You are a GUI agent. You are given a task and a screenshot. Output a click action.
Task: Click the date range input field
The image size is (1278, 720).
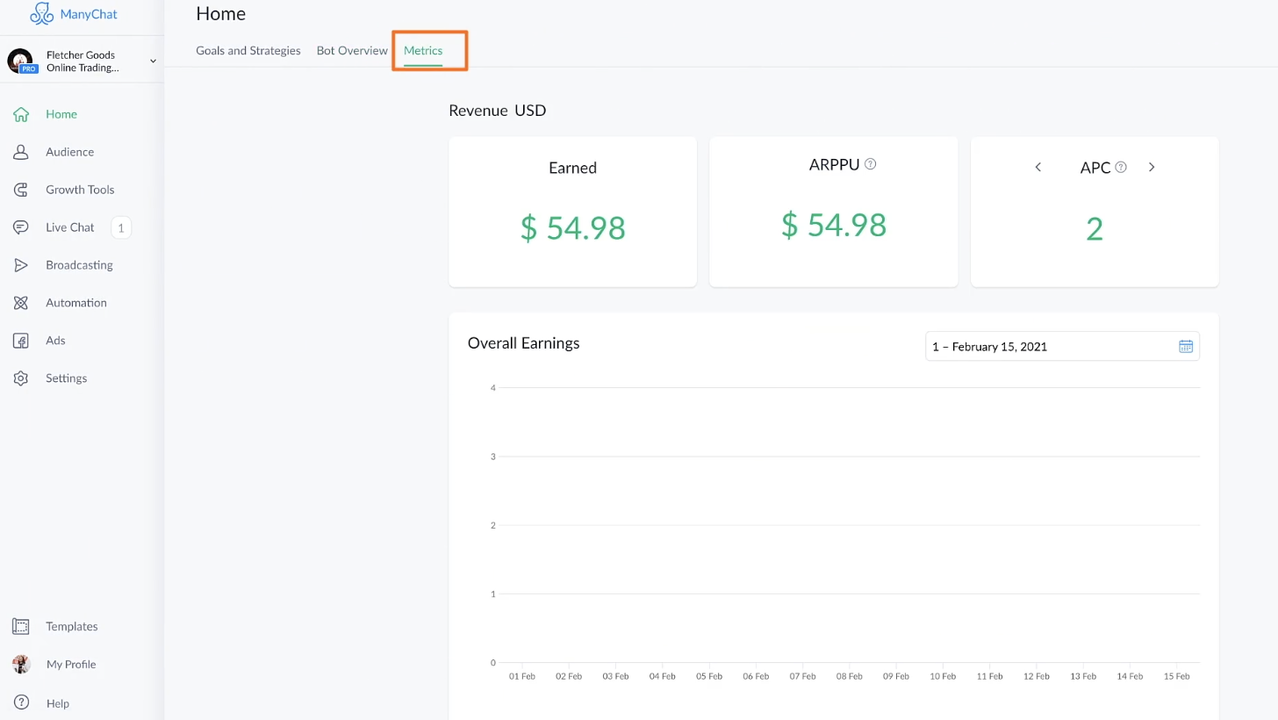point(1050,346)
